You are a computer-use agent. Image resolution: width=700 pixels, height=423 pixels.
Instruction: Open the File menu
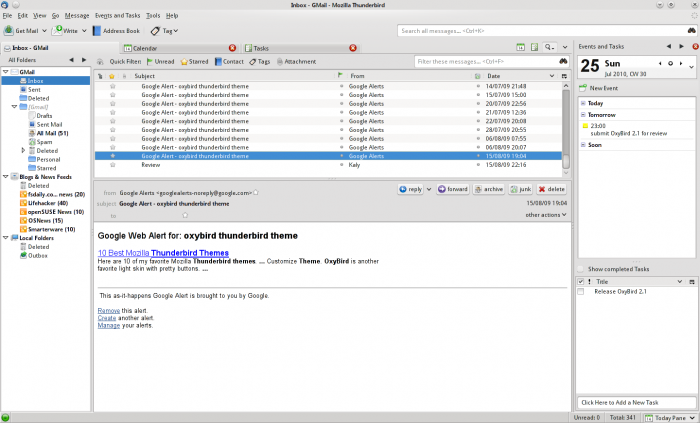click(x=7, y=16)
